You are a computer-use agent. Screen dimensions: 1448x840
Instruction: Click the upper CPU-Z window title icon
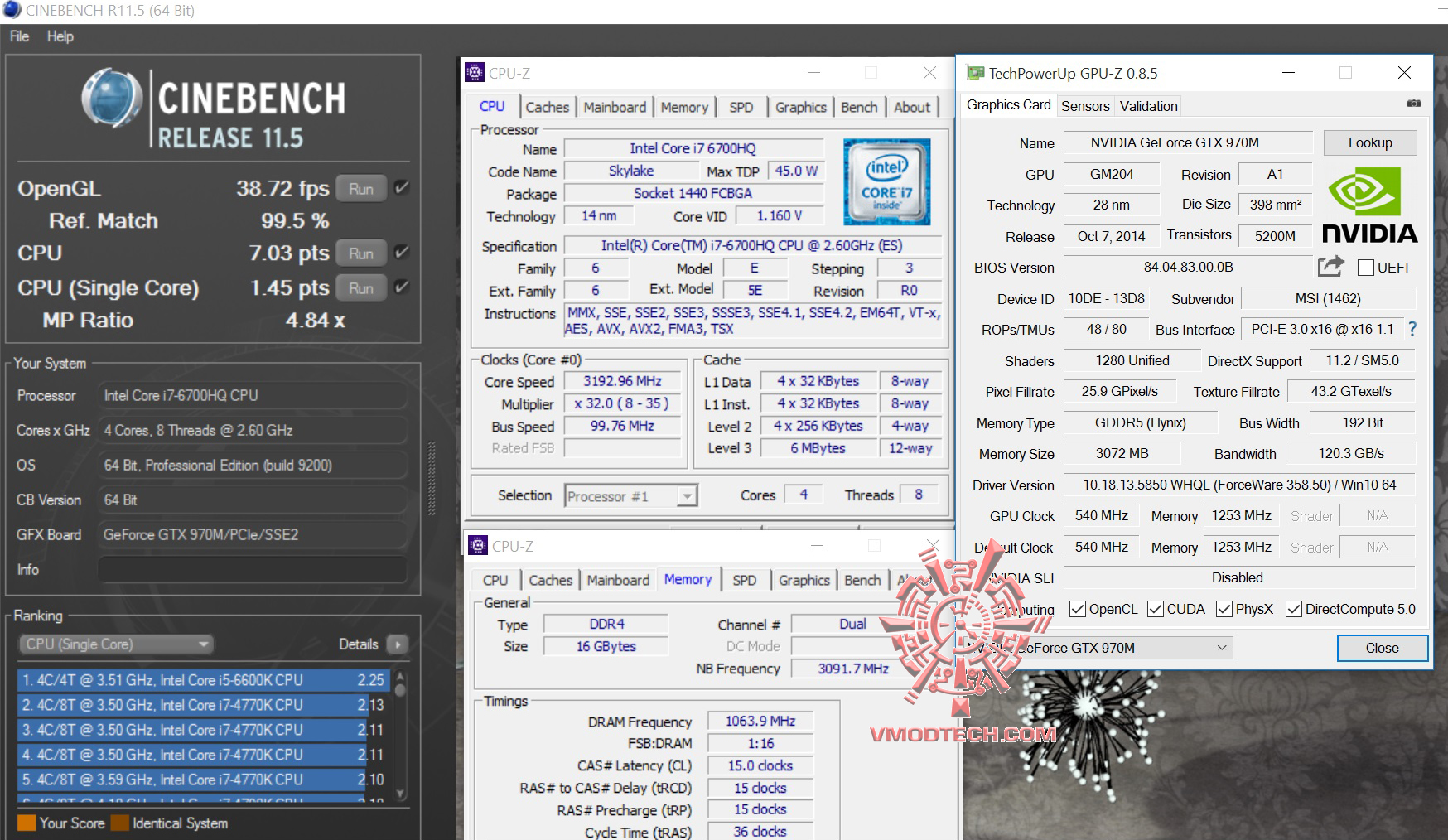pyautogui.click(x=475, y=73)
